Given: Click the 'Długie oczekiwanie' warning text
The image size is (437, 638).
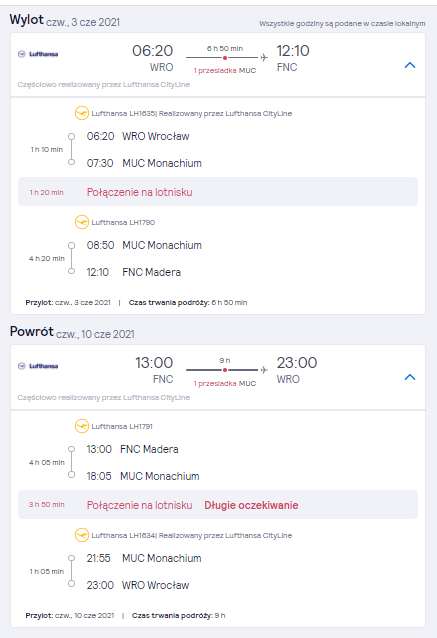Looking at the screenshot, I should (x=251, y=505).
